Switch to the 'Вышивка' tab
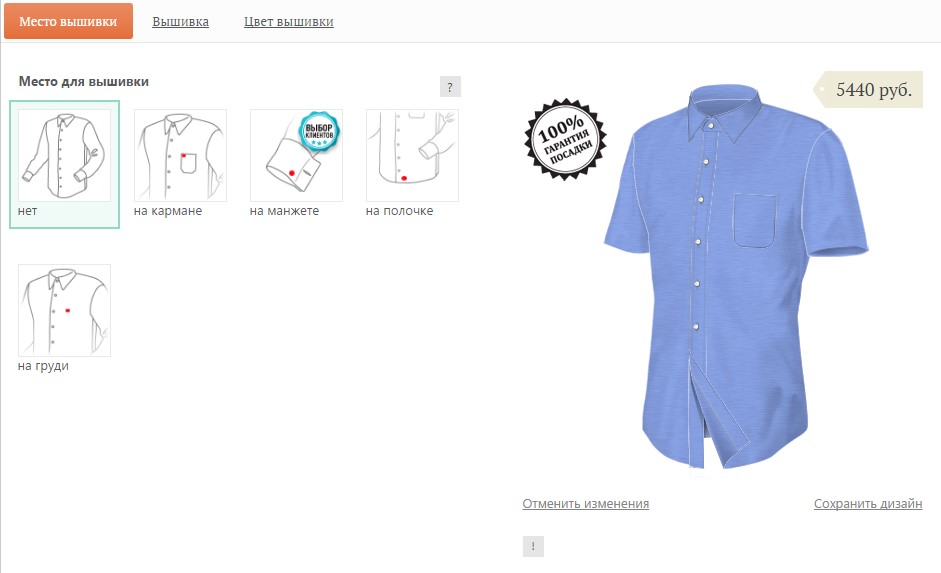The image size is (941, 573). [181, 22]
